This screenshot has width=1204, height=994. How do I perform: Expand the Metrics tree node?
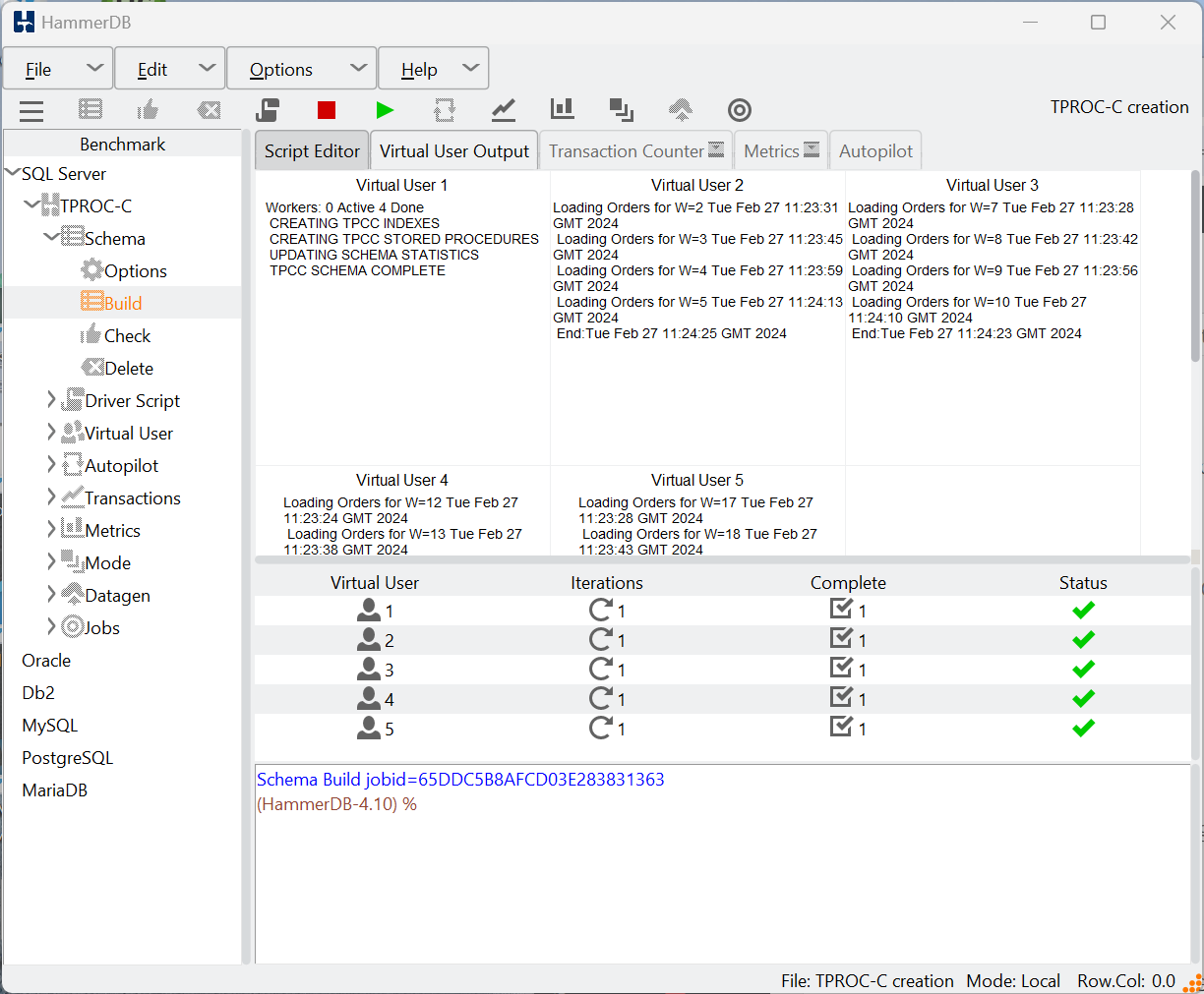point(51,529)
